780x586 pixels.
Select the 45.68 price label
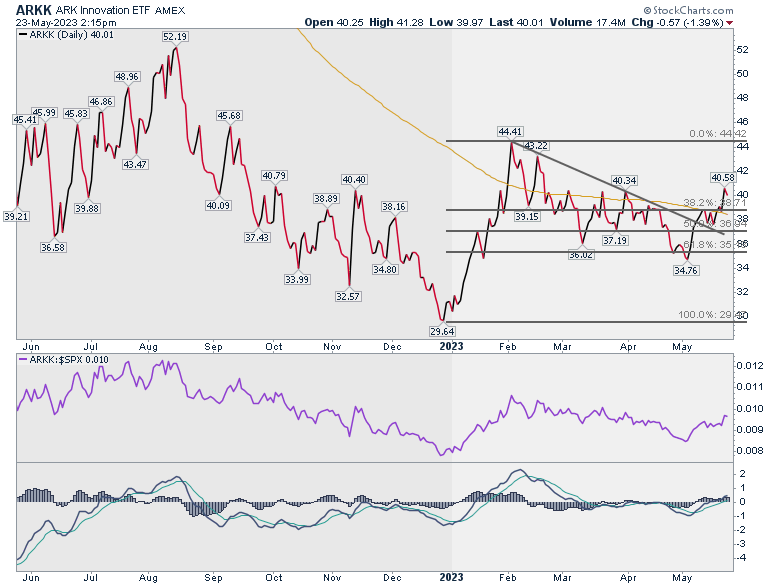click(x=229, y=116)
